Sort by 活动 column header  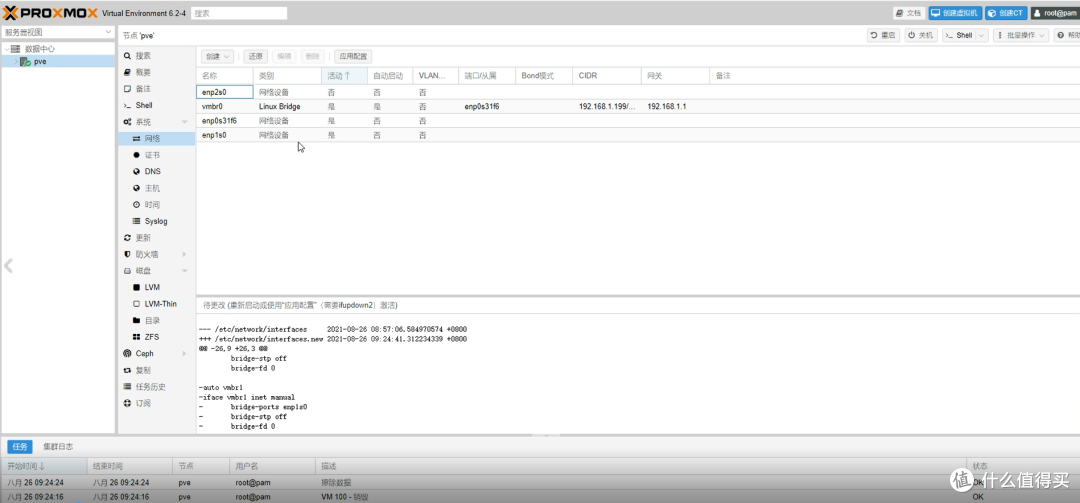[x=344, y=76]
